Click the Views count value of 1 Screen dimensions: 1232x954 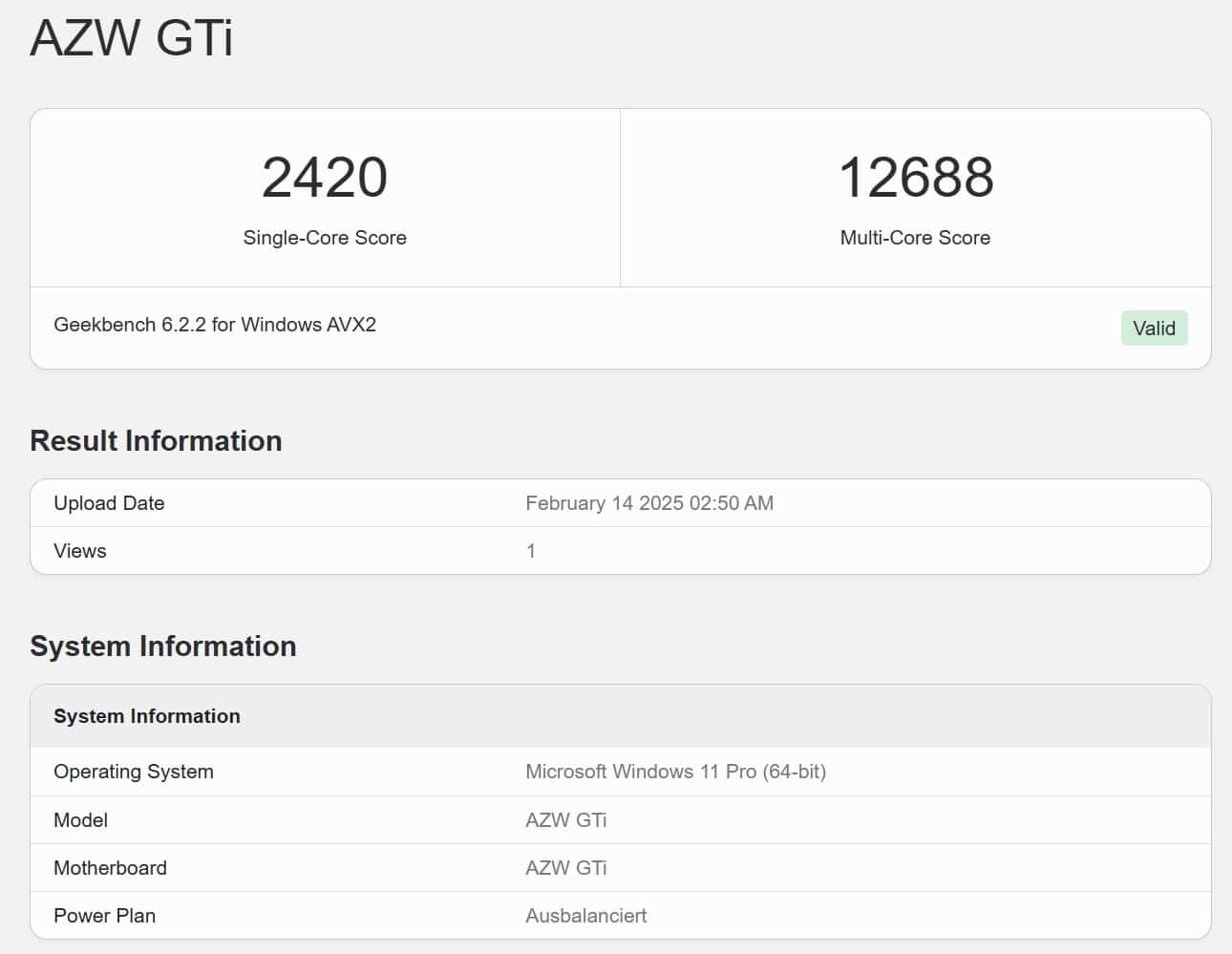tap(531, 551)
